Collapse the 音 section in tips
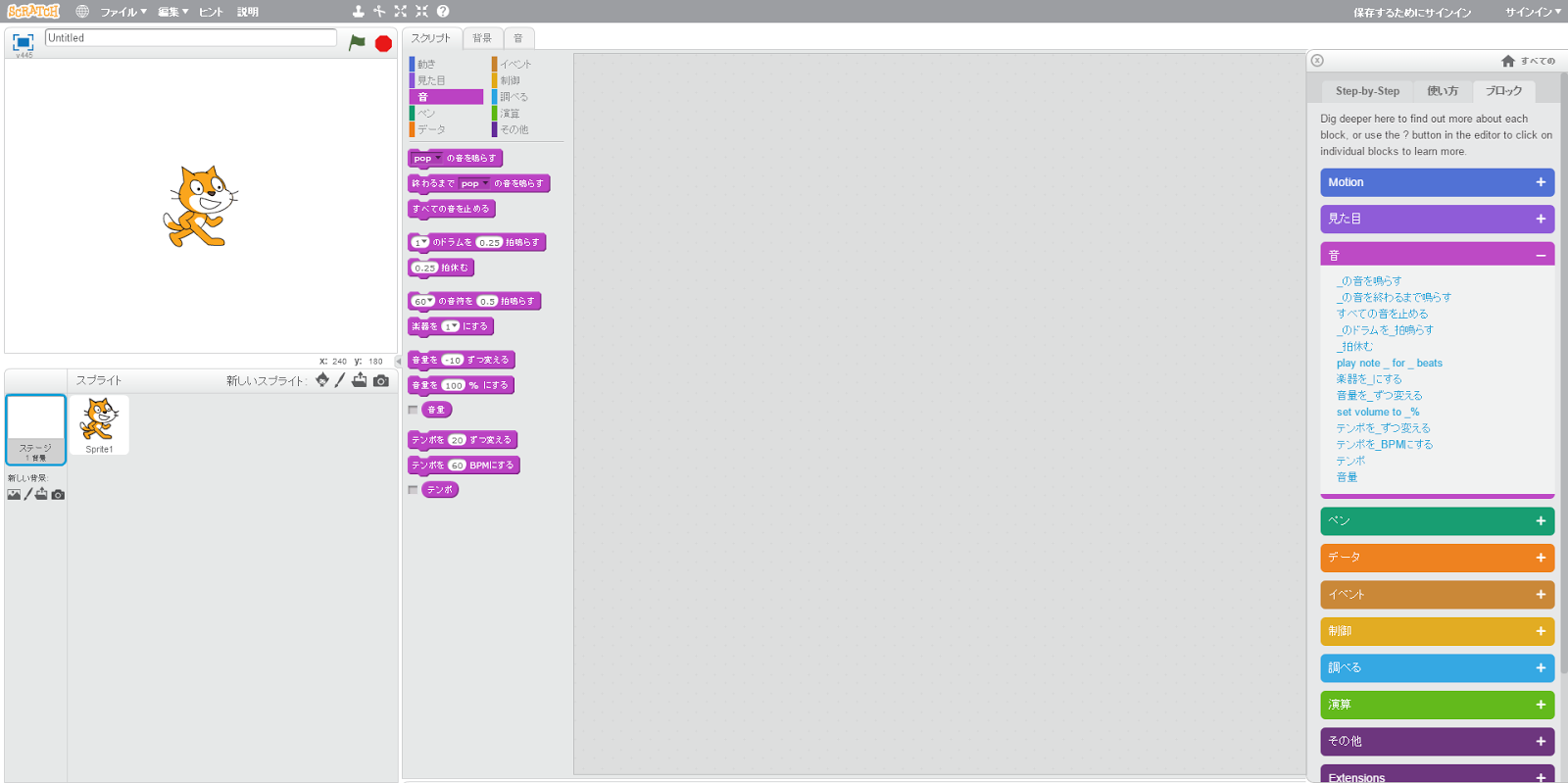Viewport: 1568px width, 783px height. (1438, 255)
